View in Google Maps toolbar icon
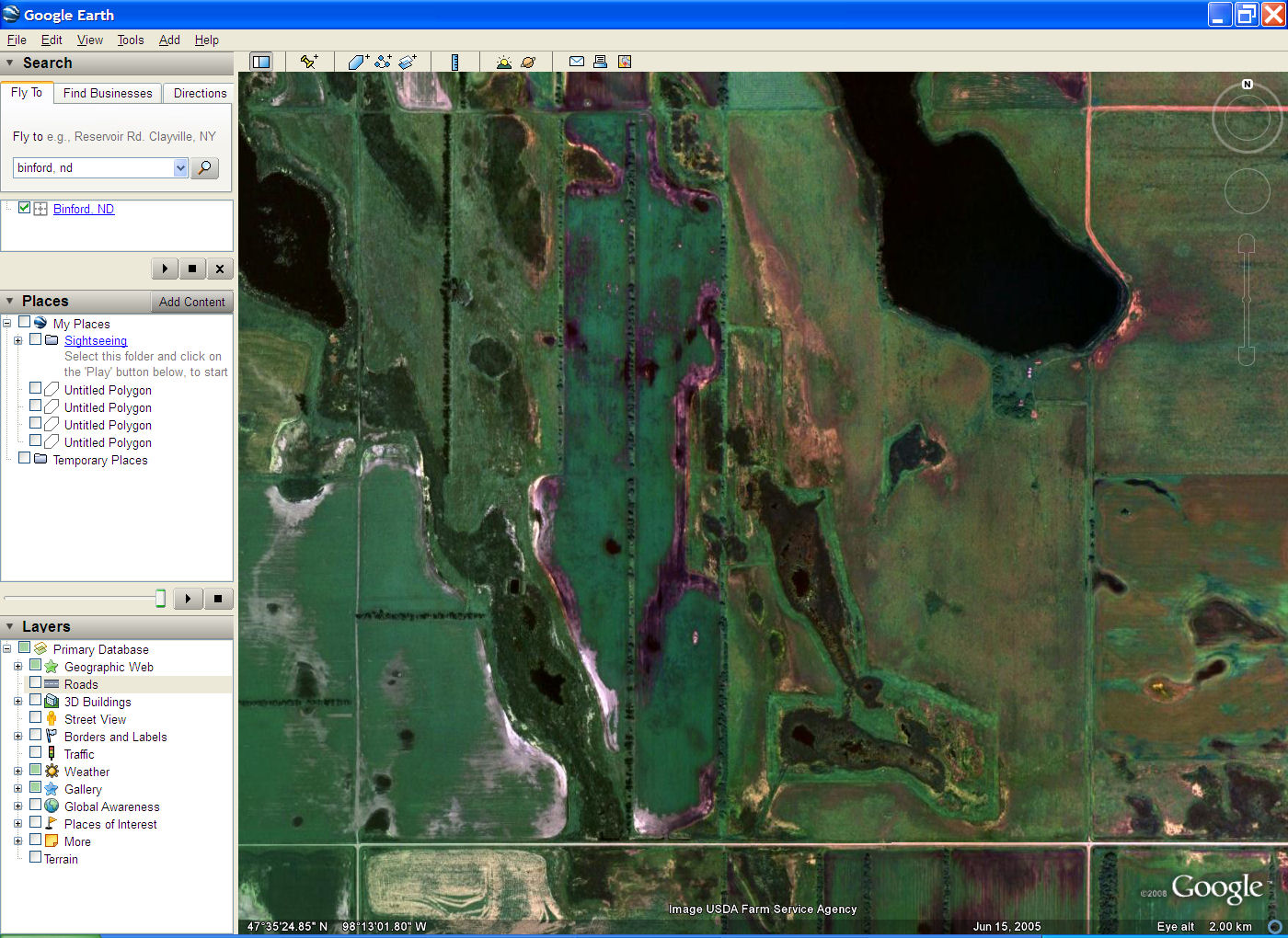1288x938 pixels. pyautogui.click(x=625, y=62)
